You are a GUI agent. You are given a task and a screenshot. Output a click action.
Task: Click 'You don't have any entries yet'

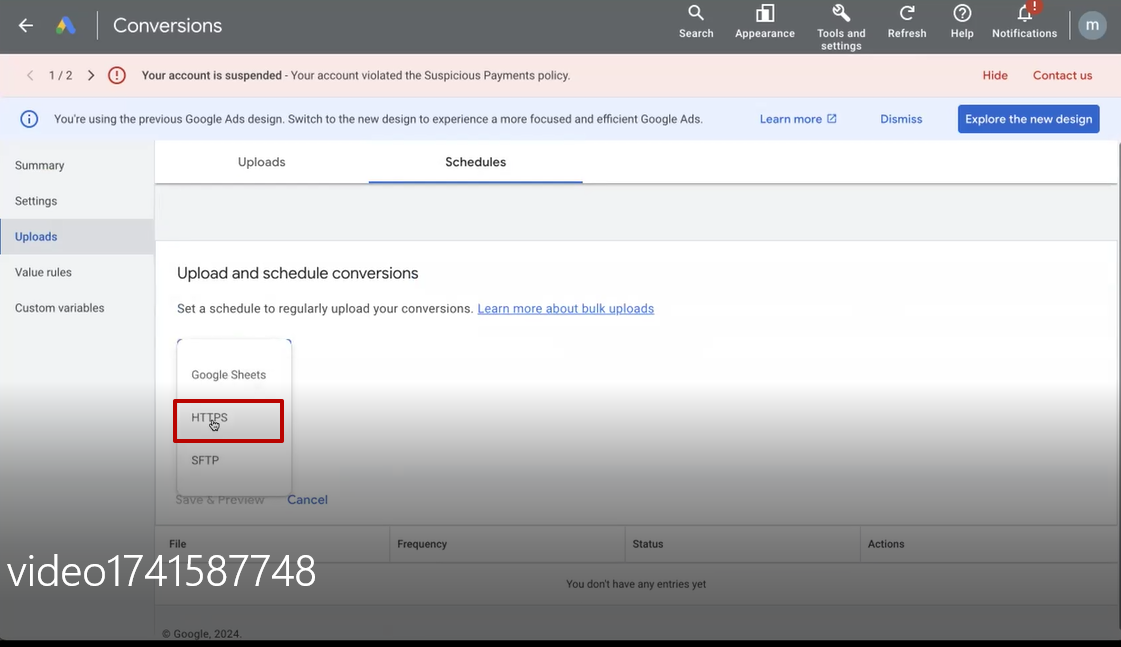[636, 584]
